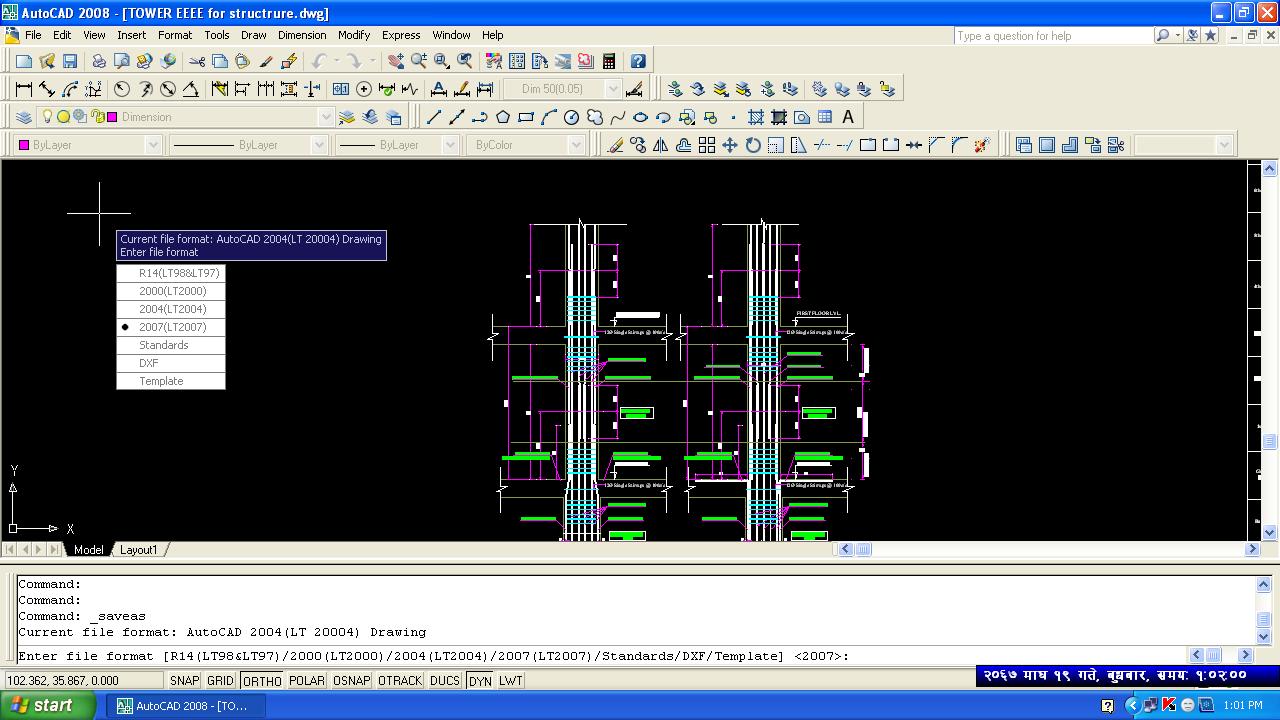Select the Hatch draw tool
1280x720 pixels.
click(x=756, y=117)
